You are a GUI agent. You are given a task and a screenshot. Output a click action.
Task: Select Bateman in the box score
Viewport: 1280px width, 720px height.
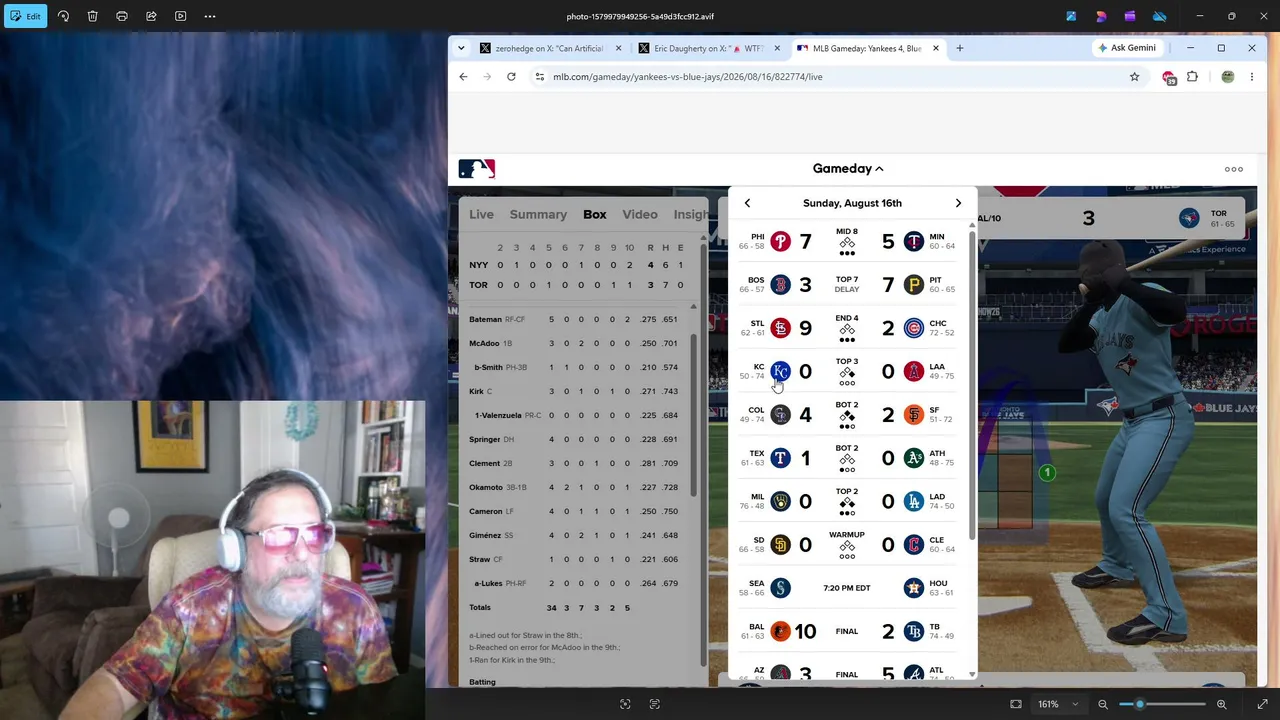(x=485, y=319)
